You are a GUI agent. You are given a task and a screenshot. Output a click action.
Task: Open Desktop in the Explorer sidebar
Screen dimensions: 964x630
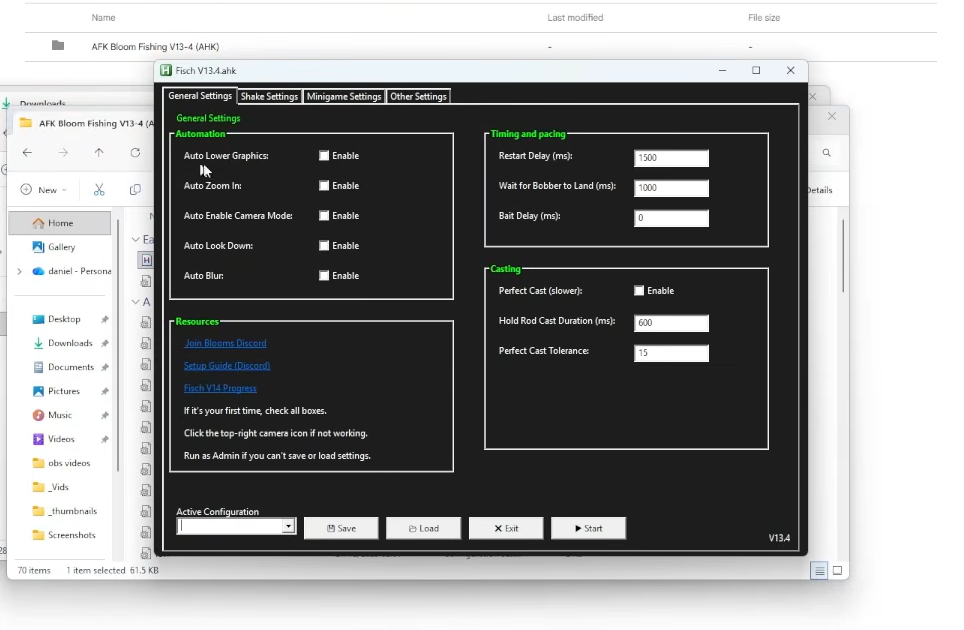click(x=64, y=319)
